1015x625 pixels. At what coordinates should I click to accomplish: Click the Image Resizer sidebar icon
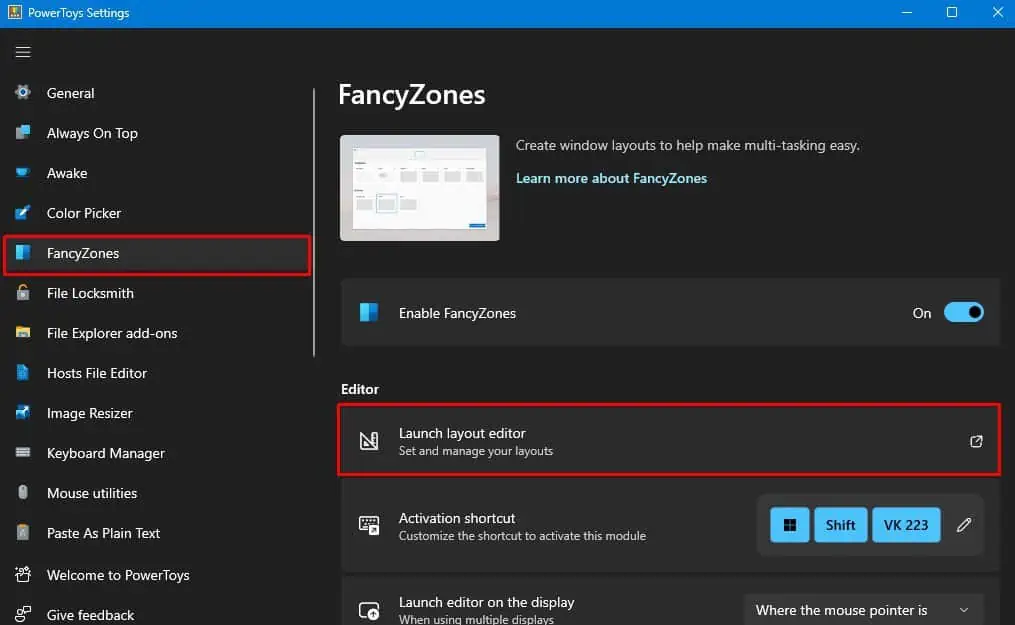[x=23, y=413]
